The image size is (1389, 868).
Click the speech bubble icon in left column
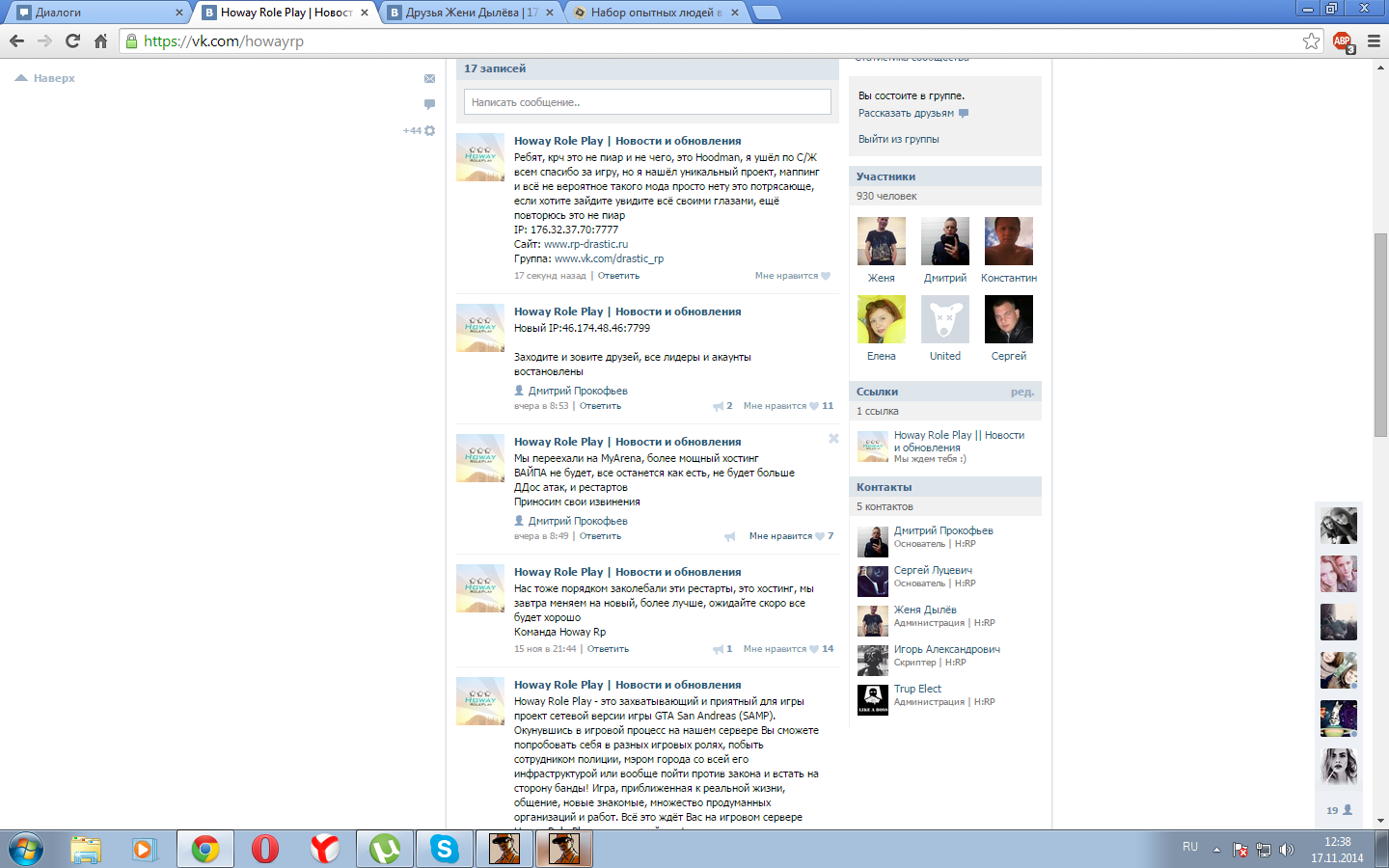click(429, 104)
